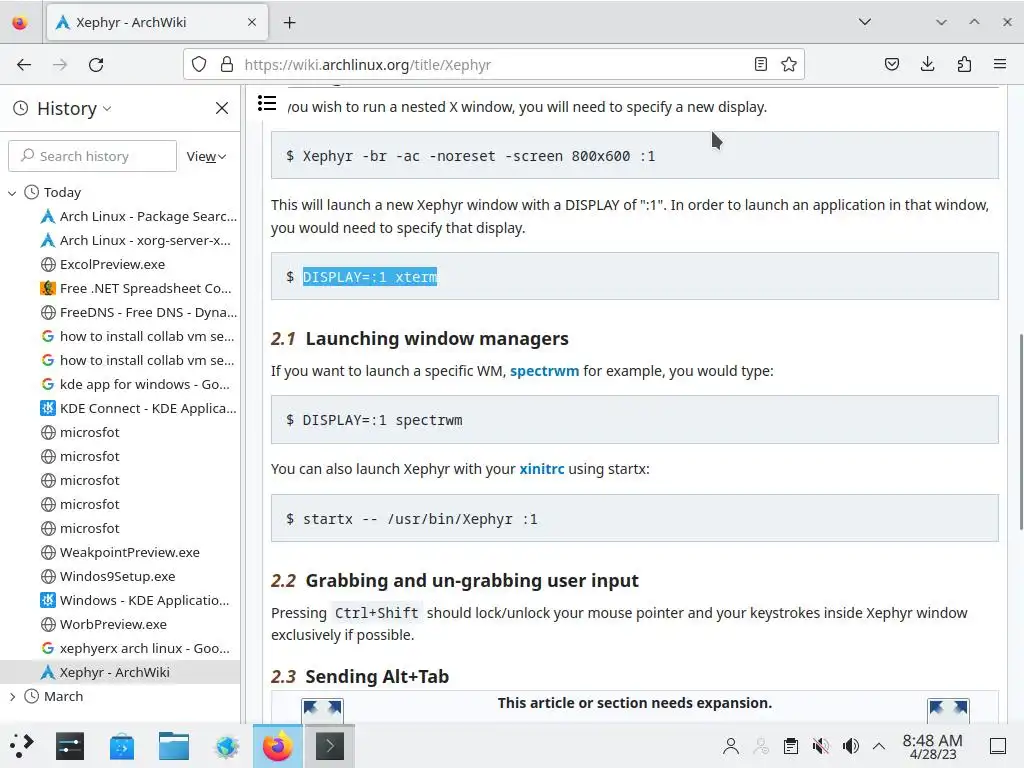Click the address bar URL
This screenshot has width=1024, height=768.
pos(367,65)
